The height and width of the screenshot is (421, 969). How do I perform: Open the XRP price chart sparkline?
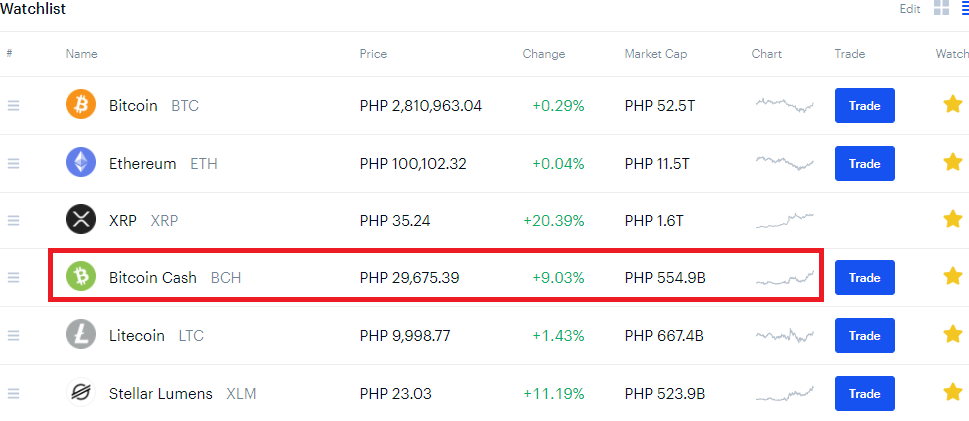pos(785,221)
